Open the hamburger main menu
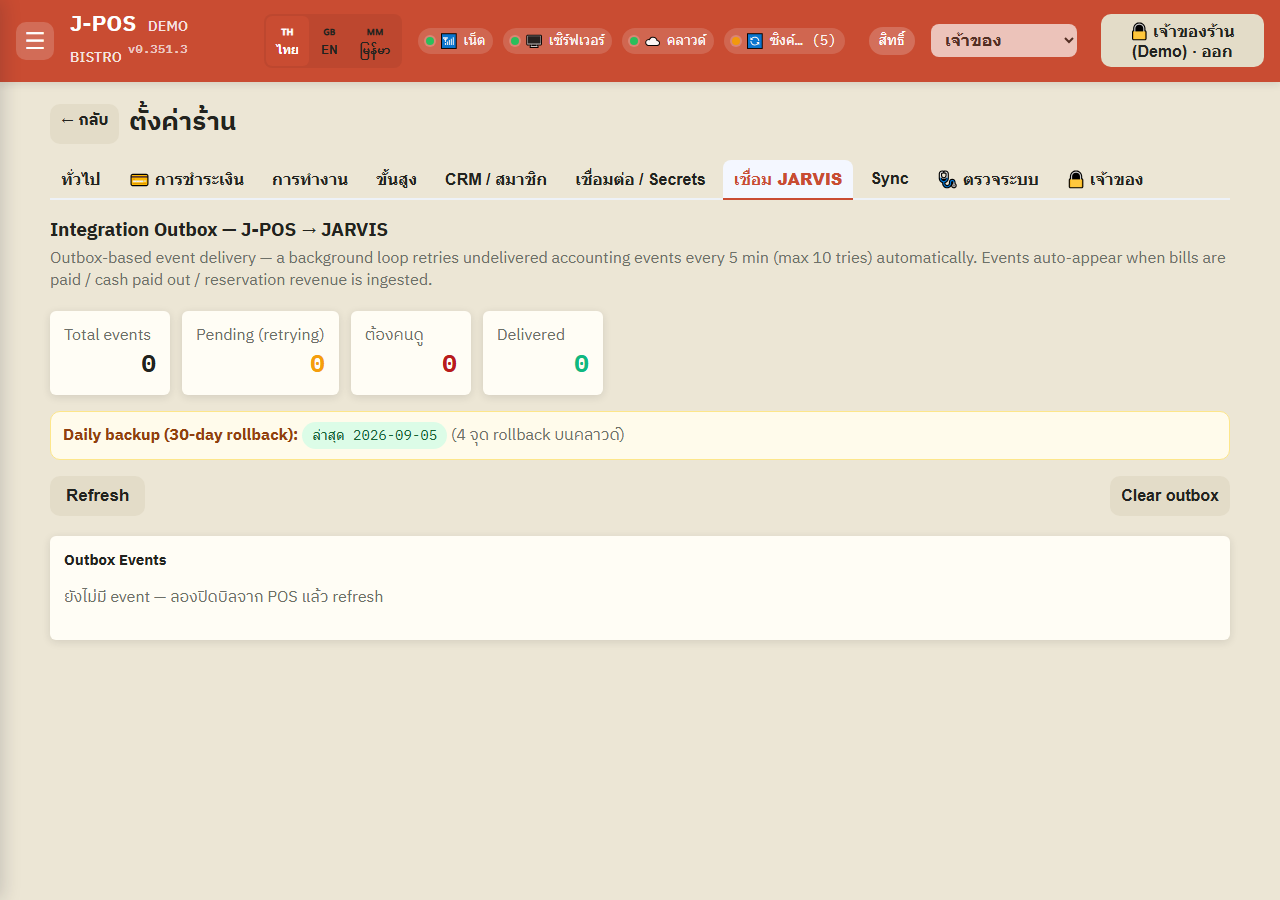1280x900 pixels. [x=35, y=41]
